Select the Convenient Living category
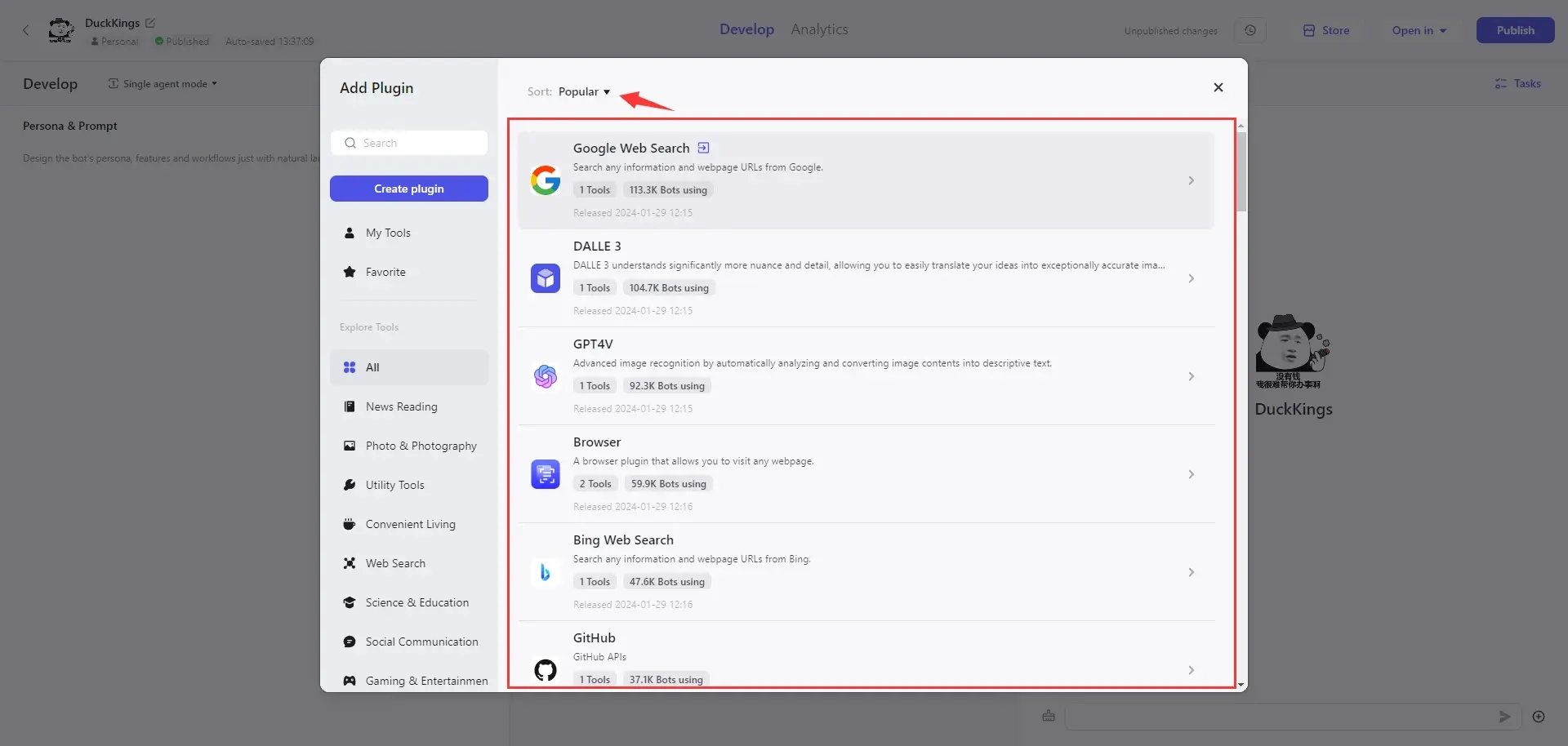 pyautogui.click(x=409, y=524)
